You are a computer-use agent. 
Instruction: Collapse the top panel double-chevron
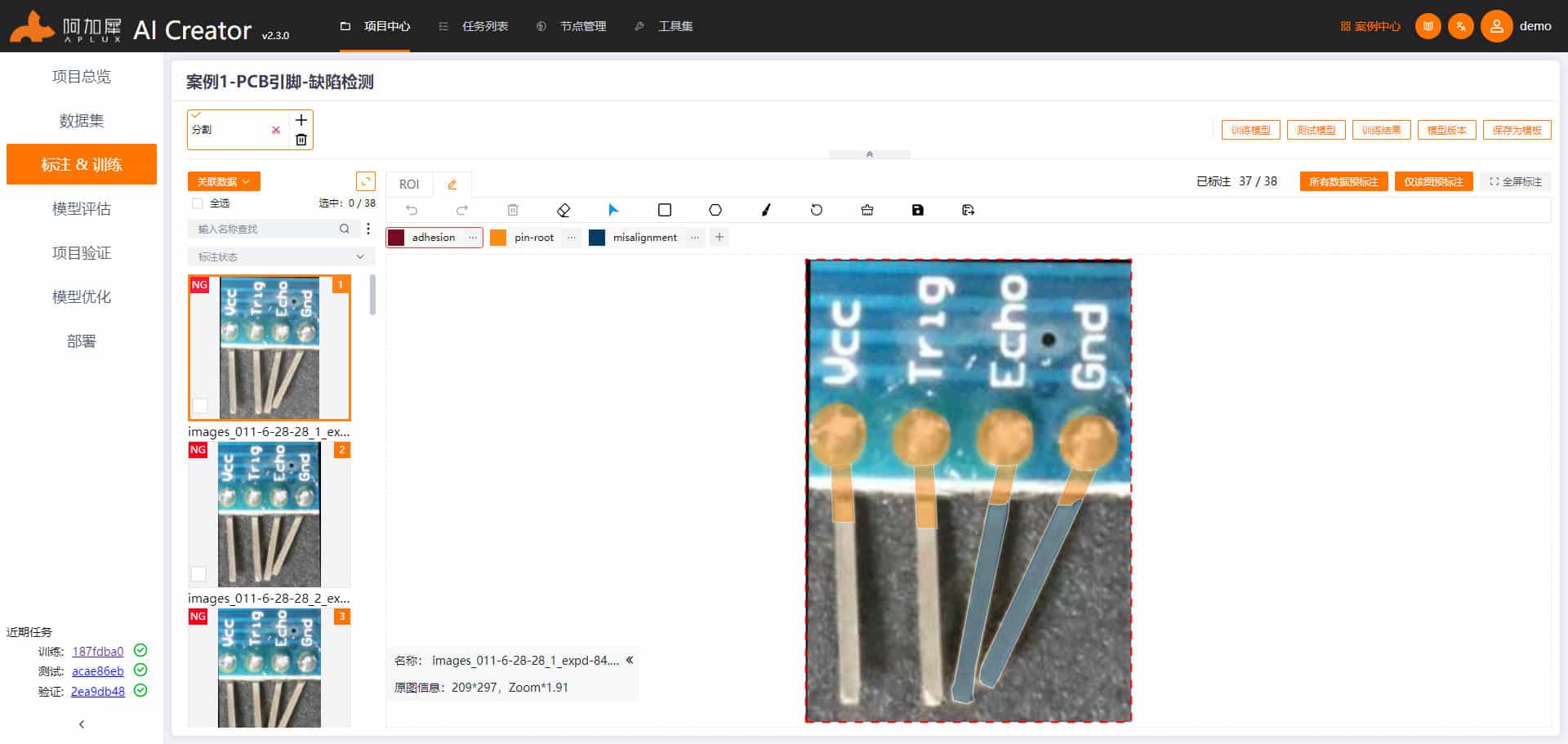[870, 154]
